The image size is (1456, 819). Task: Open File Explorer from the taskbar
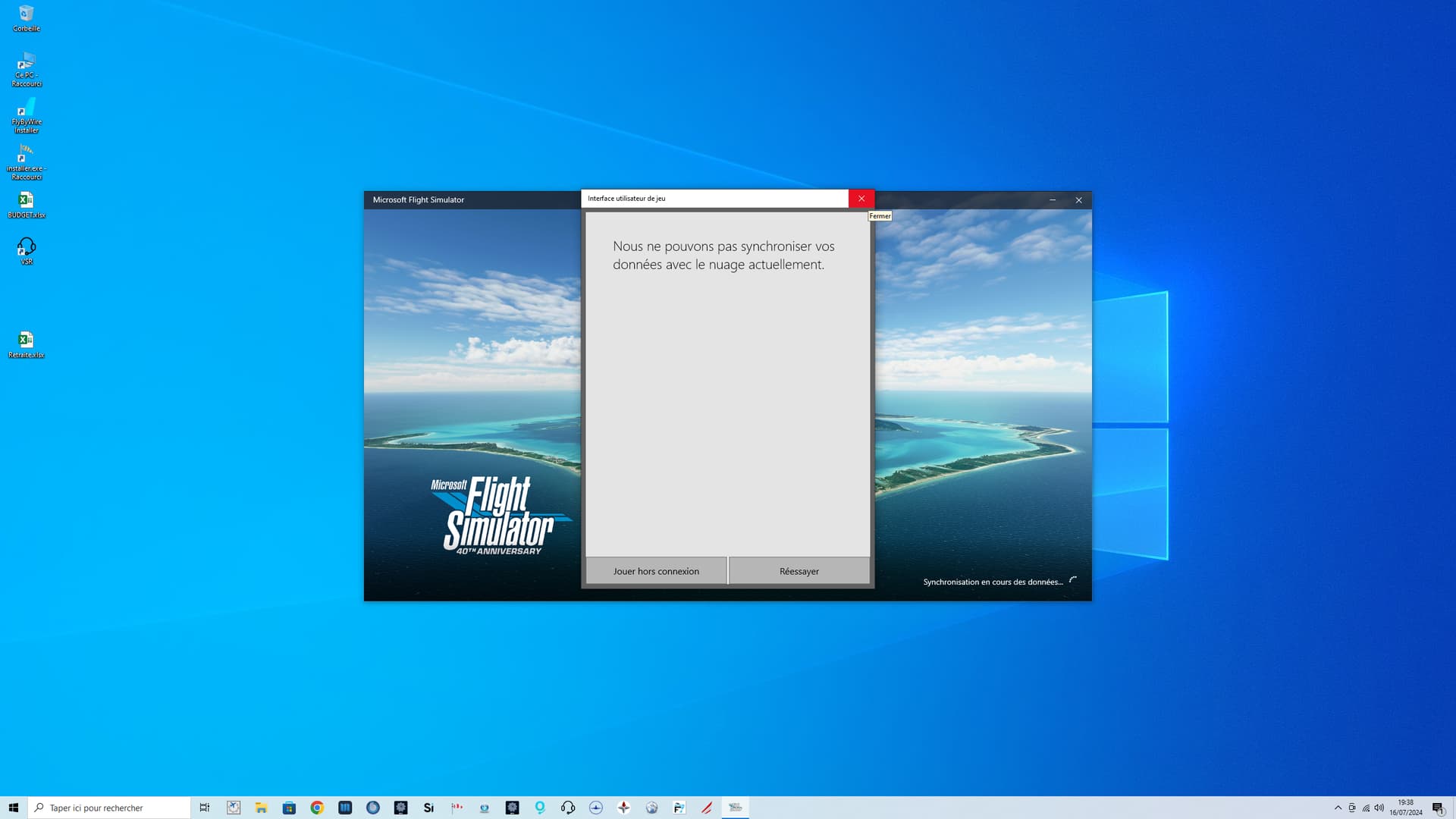tap(261, 808)
